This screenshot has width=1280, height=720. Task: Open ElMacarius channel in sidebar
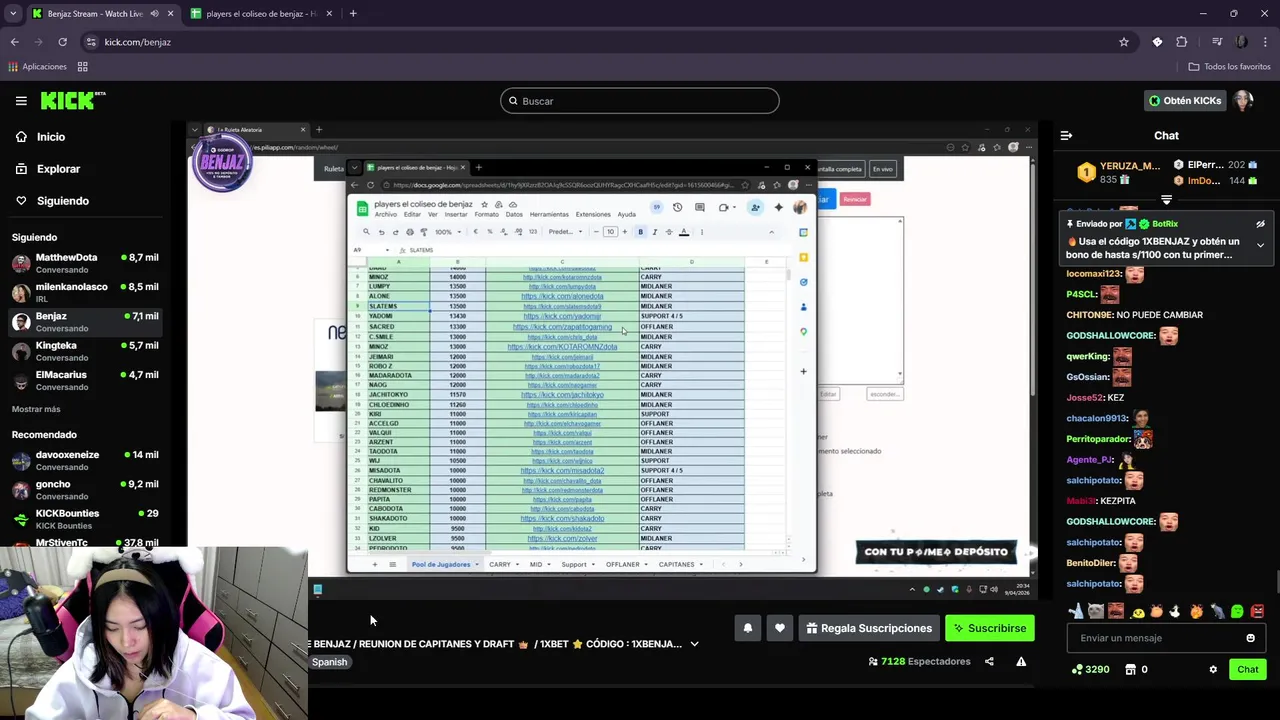pos(85,380)
